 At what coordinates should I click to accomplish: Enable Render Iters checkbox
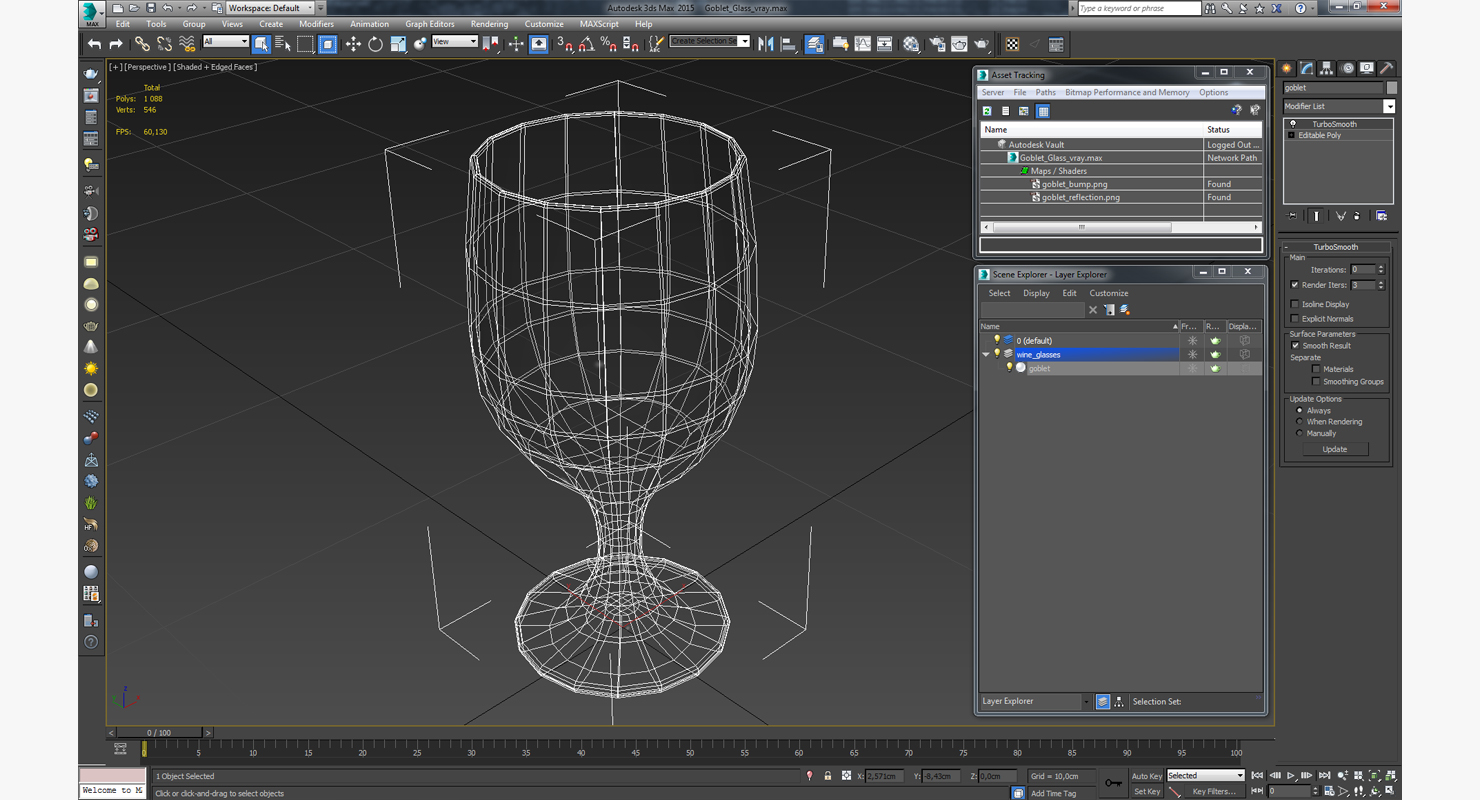tap(1295, 285)
